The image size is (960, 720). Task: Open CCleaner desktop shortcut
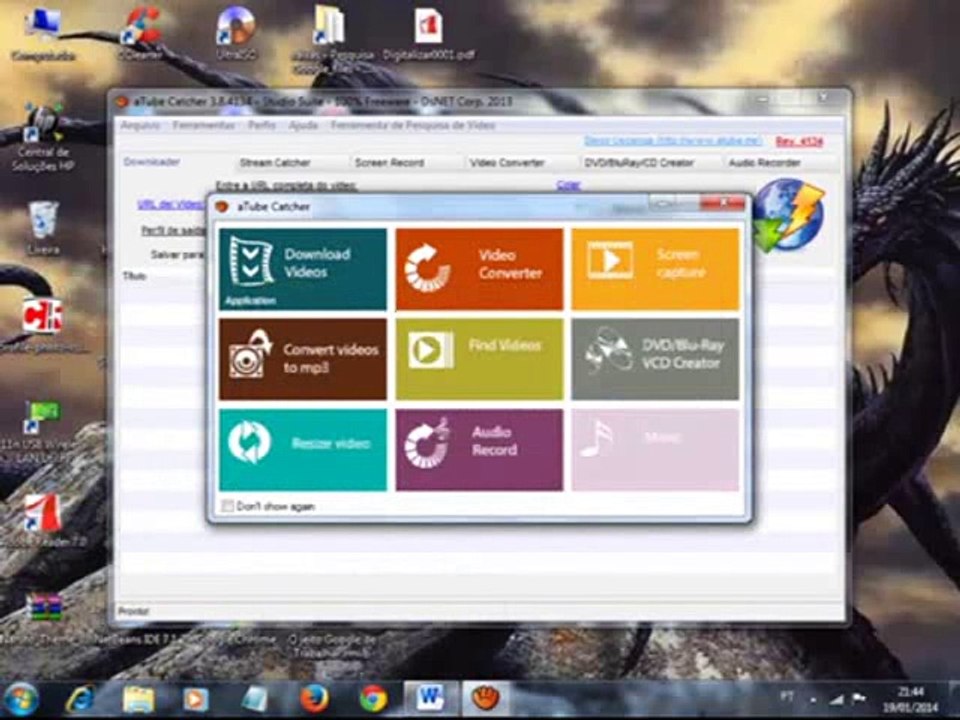pyautogui.click(x=140, y=32)
